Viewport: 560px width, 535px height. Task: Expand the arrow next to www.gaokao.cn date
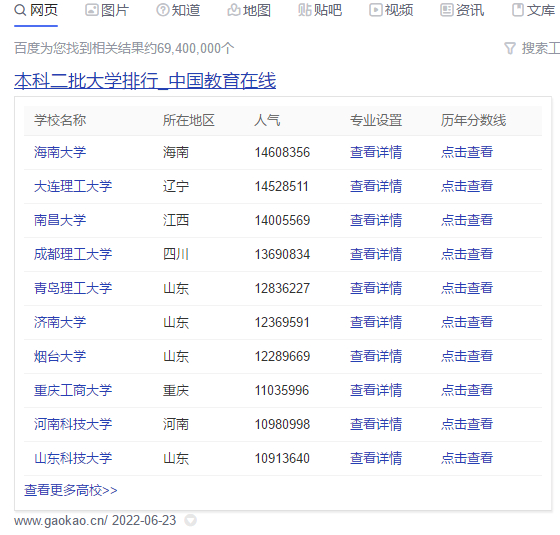pos(190,520)
